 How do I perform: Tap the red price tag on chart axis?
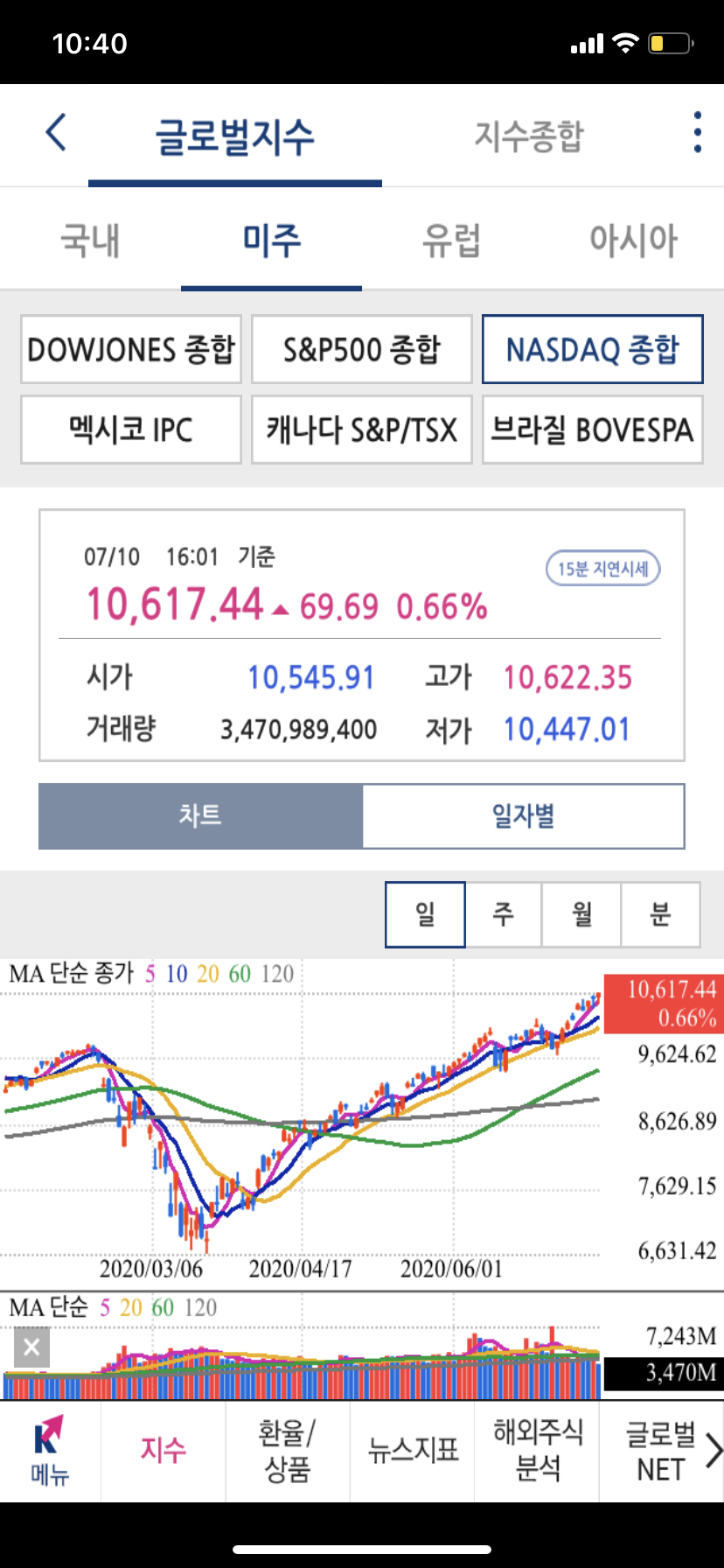pyautogui.click(x=664, y=1004)
